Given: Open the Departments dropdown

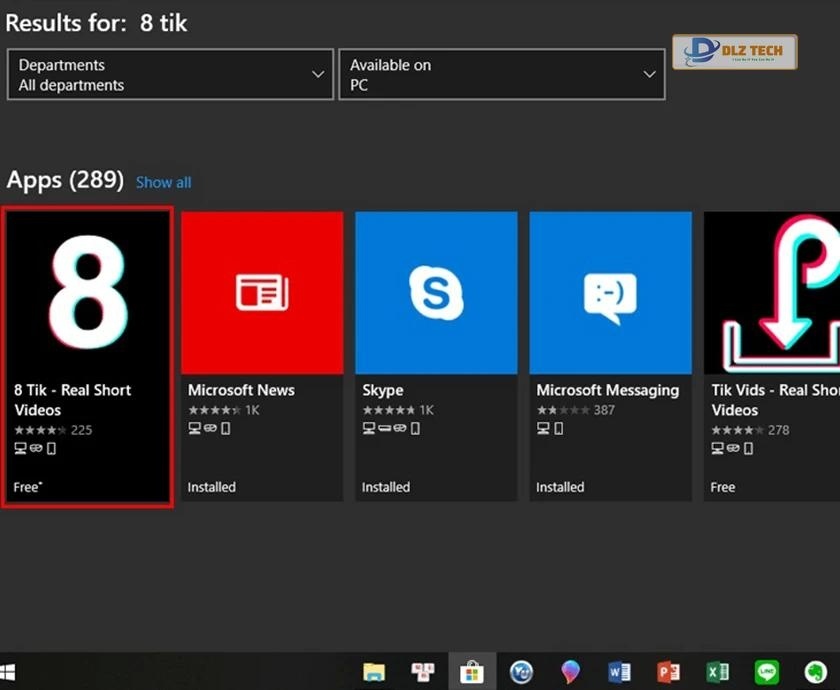Looking at the screenshot, I should tap(170, 74).
